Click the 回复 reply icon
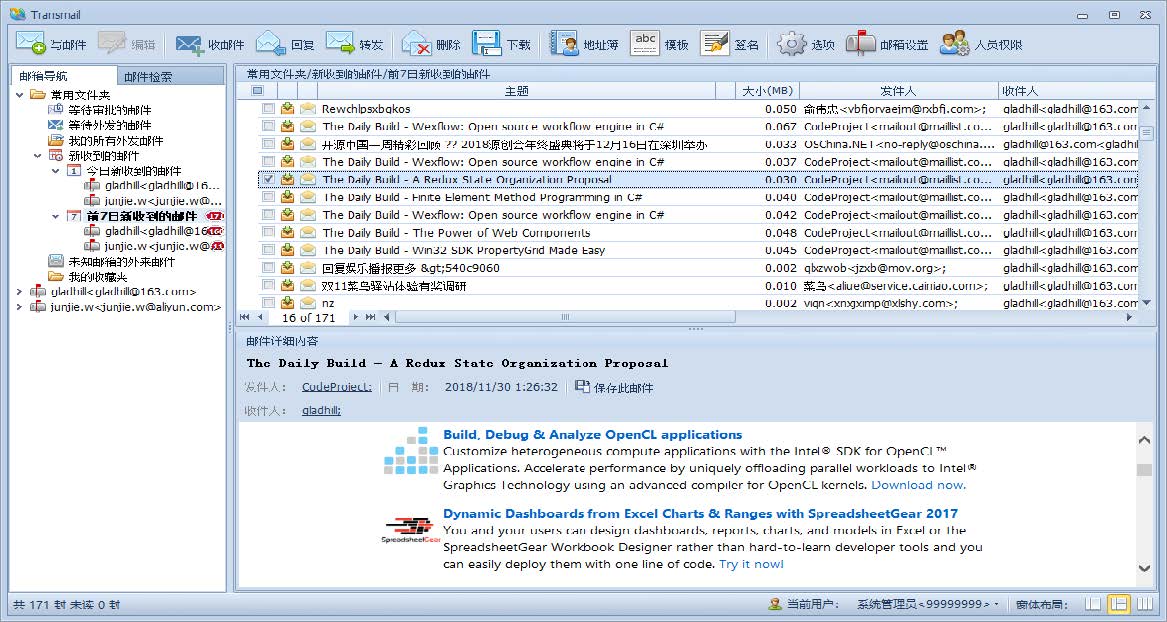 click(x=271, y=44)
